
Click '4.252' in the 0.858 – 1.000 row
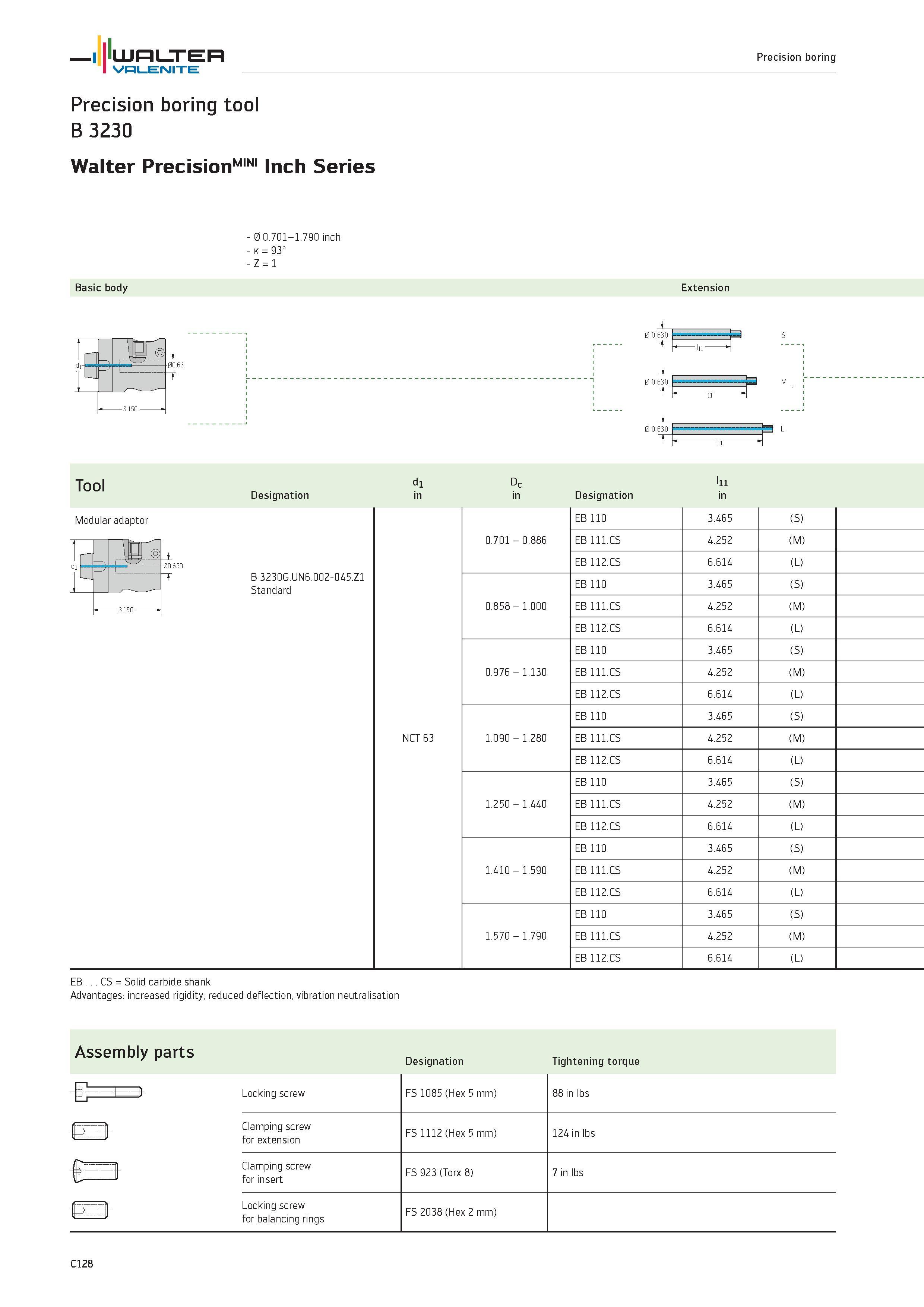click(x=720, y=606)
